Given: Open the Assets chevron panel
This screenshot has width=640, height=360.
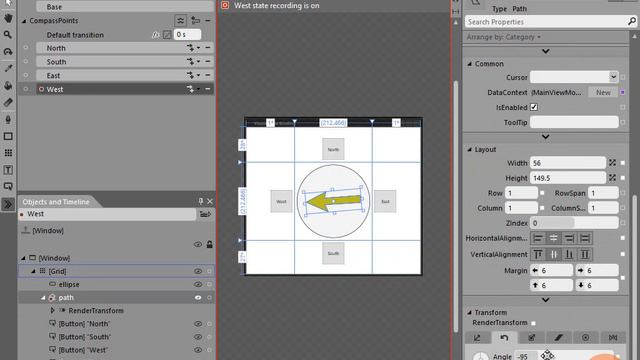Looking at the screenshot, I should [8, 204].
